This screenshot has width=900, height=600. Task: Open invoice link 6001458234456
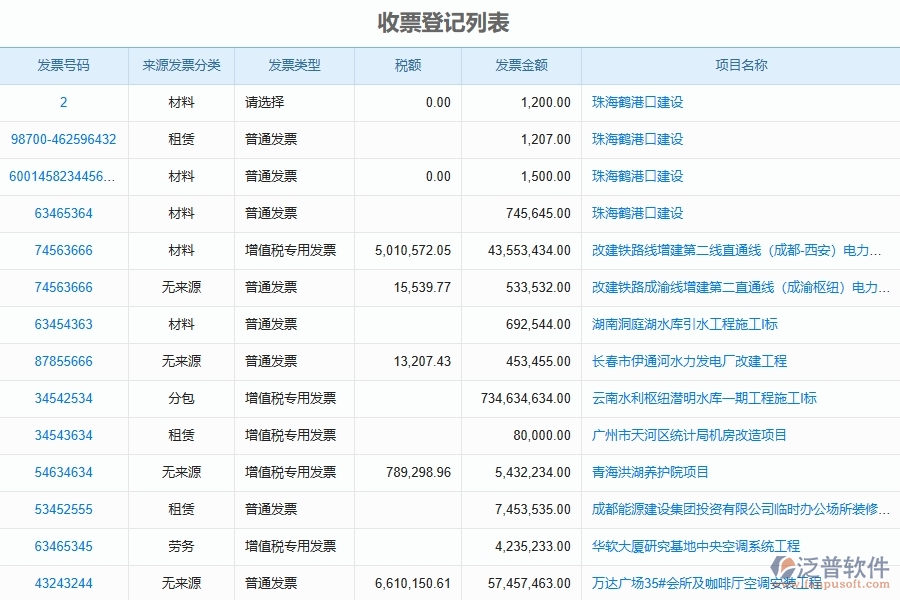63,176
